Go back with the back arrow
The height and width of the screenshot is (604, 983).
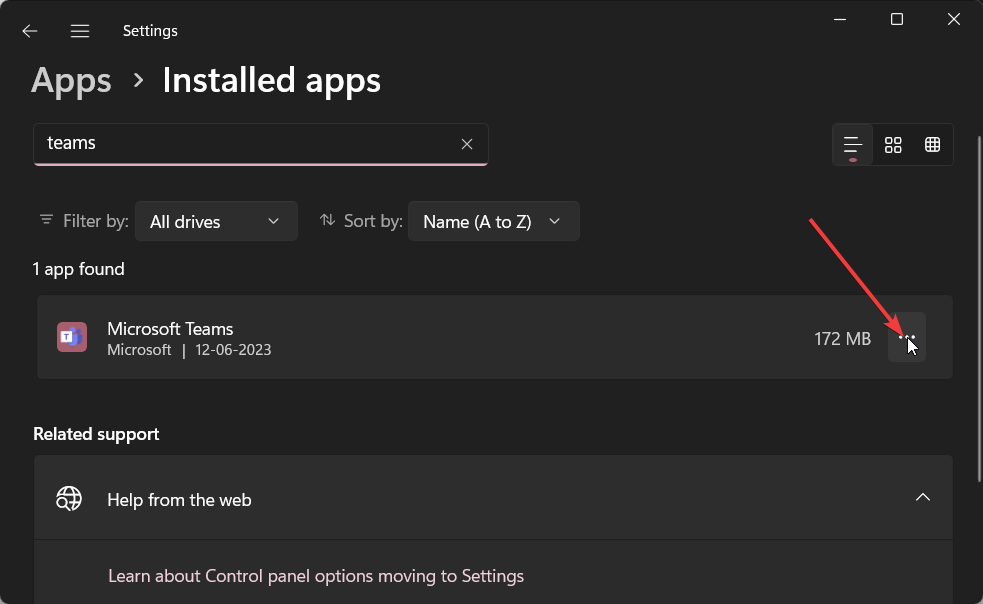(29, 31)
